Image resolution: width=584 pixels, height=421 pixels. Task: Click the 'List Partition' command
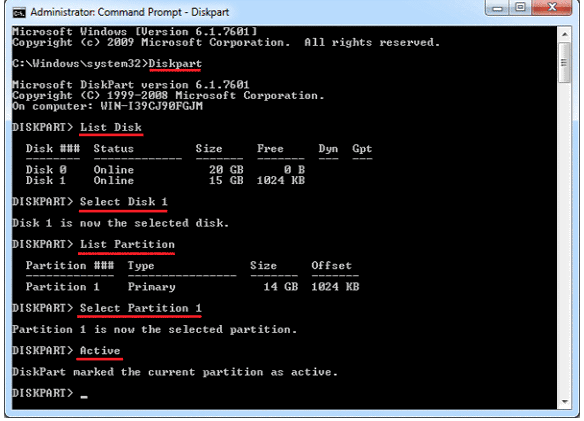[127, 244]
